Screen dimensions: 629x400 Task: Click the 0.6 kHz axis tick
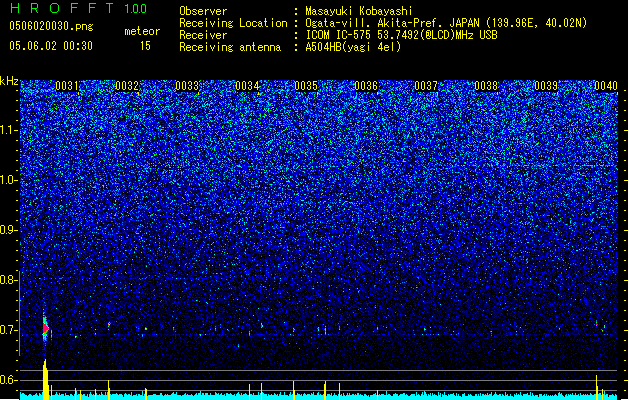pyautogui.click(x=9, y=380)
